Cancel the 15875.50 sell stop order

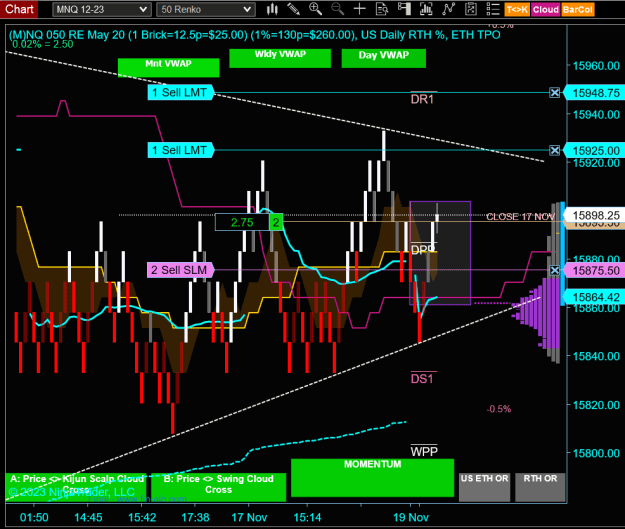(x=554, y=270)
